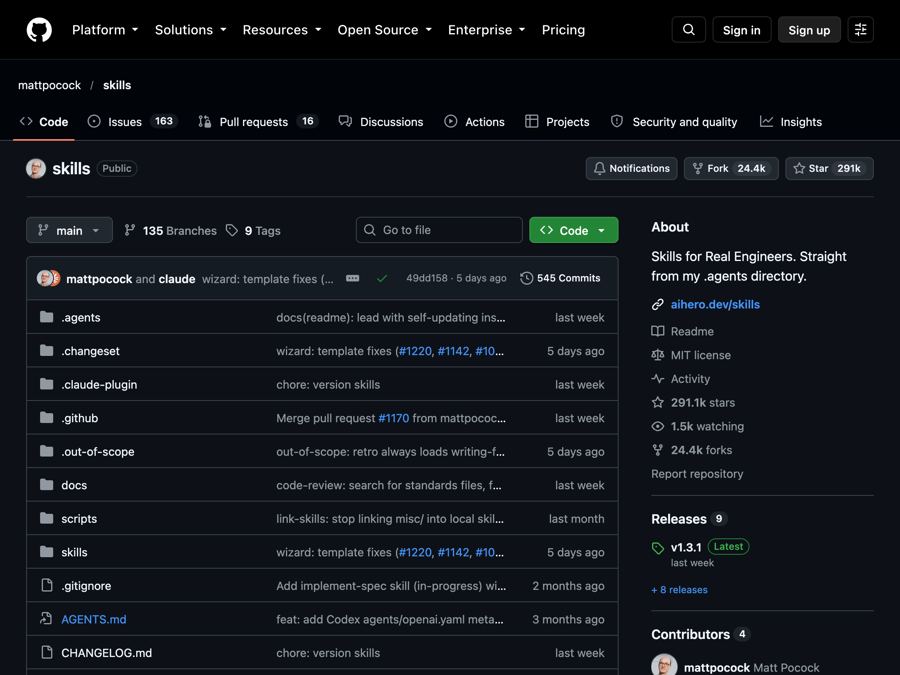
Task: Expand the commit message ellipsis button
Action: [x=352, y=278]
